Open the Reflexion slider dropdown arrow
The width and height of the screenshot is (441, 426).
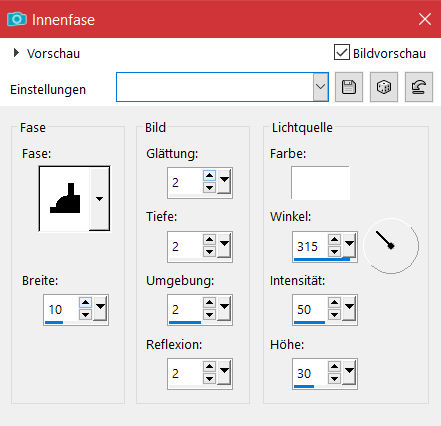click(x=225, y=372)
